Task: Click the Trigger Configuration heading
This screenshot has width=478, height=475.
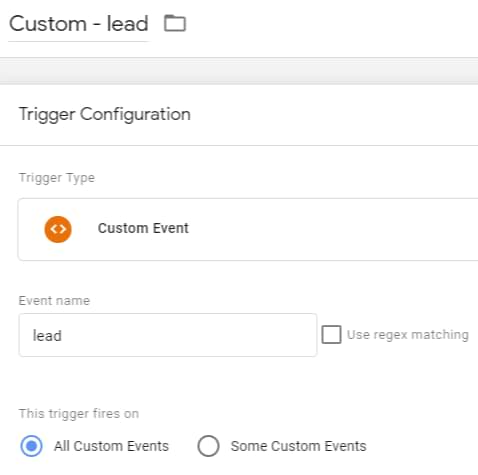Action: pyautogui.click(x=105, y=114)
